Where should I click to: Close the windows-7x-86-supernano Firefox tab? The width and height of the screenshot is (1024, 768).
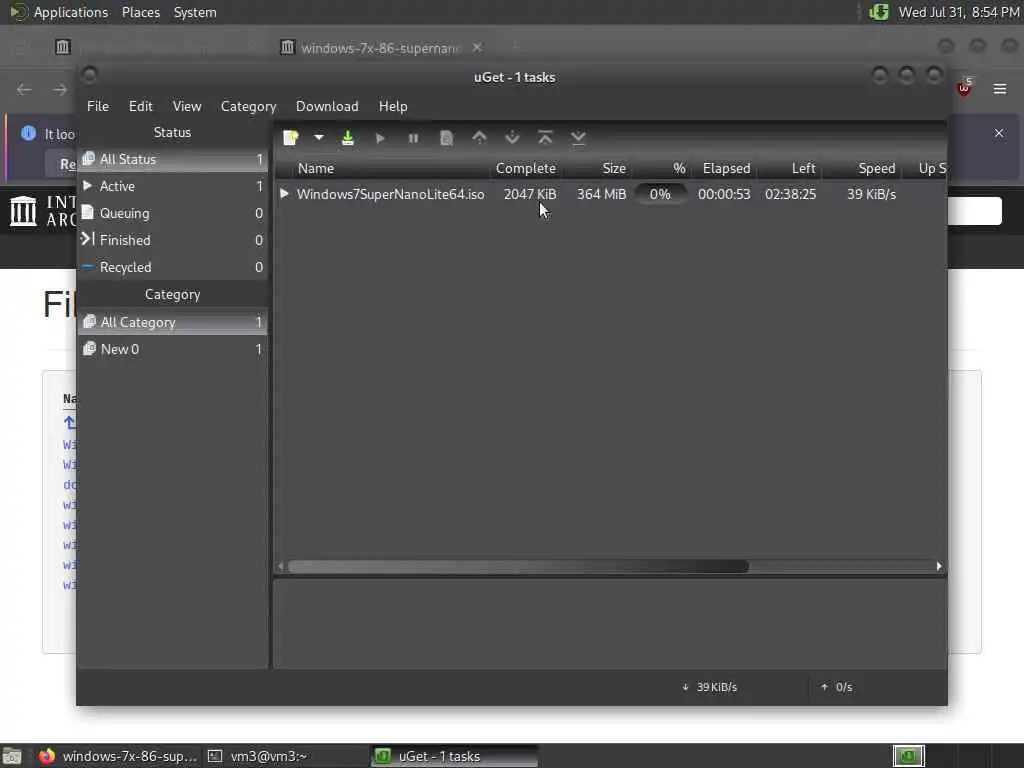477,47
